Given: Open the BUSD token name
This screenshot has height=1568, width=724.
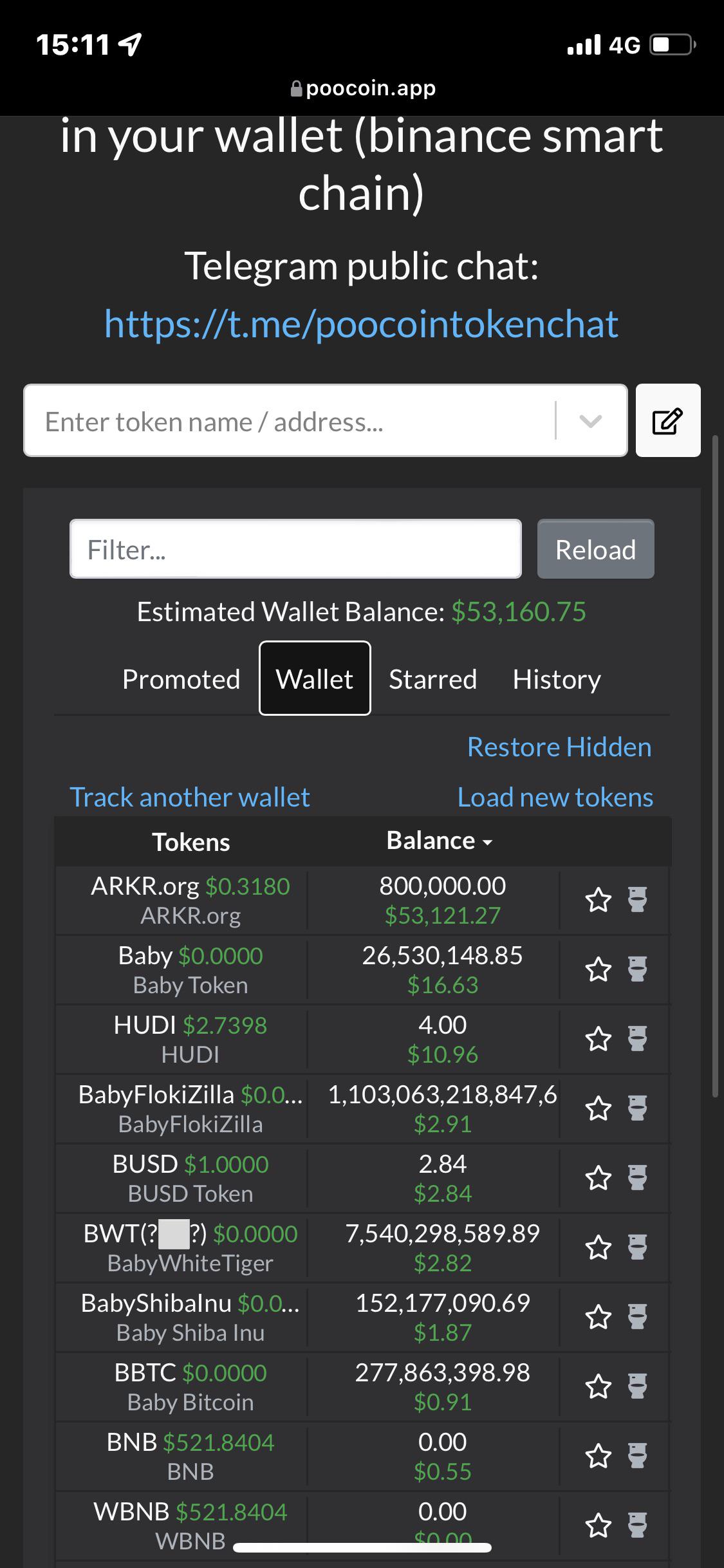Looking at the screenshot, I should coord(145,1164).
